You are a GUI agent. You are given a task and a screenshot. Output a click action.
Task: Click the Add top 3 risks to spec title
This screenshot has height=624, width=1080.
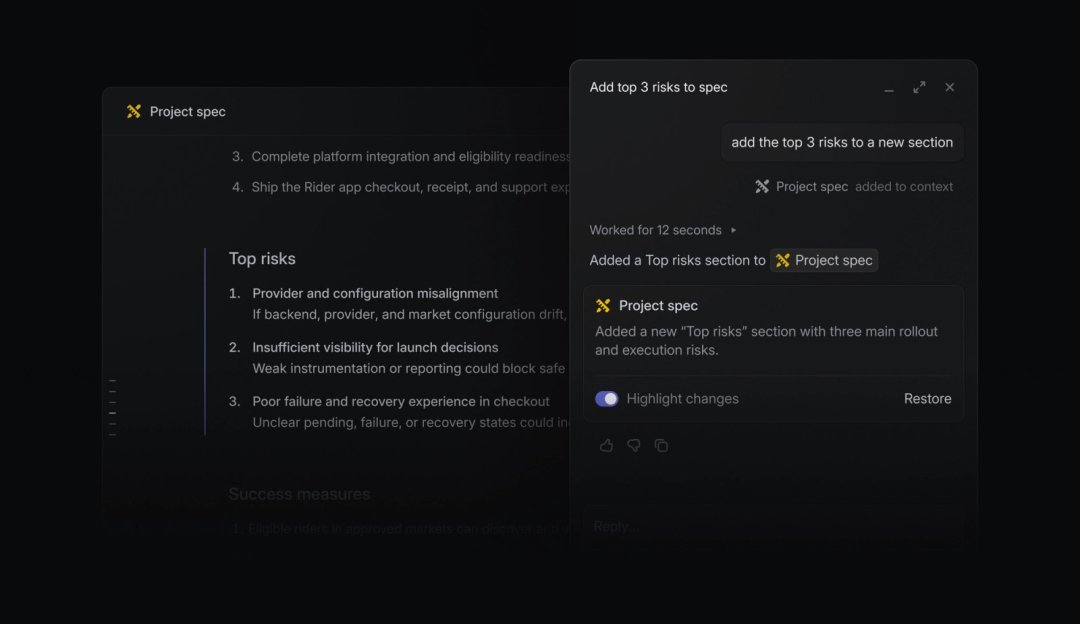click(x=658, y=87)
